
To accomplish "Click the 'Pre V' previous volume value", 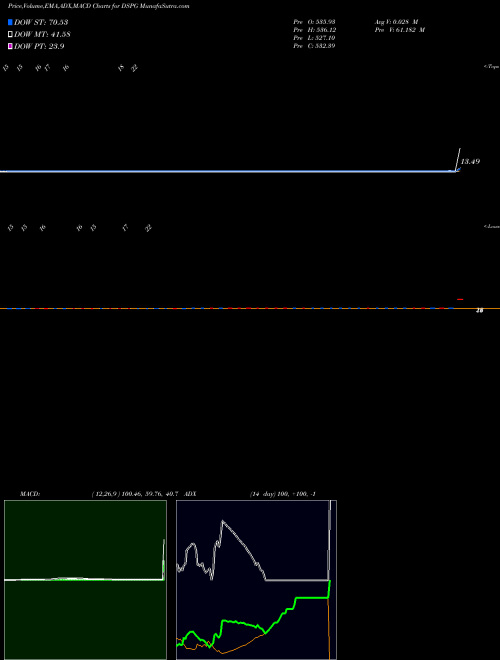I will pos(399,30).
